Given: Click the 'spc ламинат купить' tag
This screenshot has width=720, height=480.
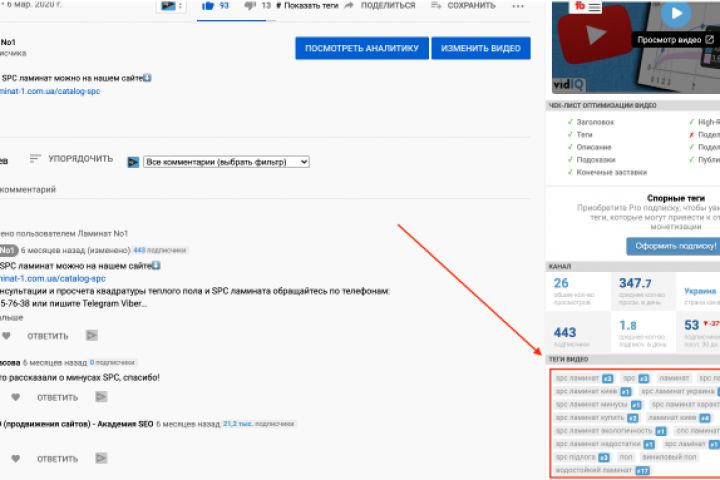Looking at the screenshot, I should click(x=590, y=418).
